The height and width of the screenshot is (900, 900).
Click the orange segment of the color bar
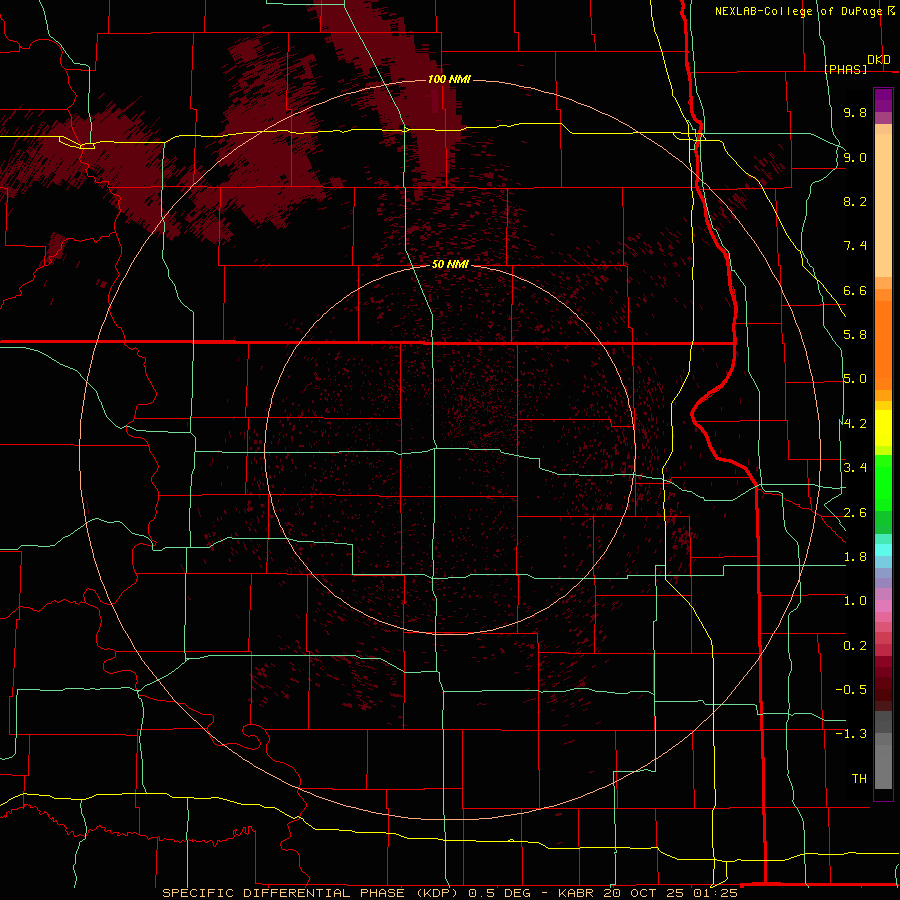[x=883, y=345]
